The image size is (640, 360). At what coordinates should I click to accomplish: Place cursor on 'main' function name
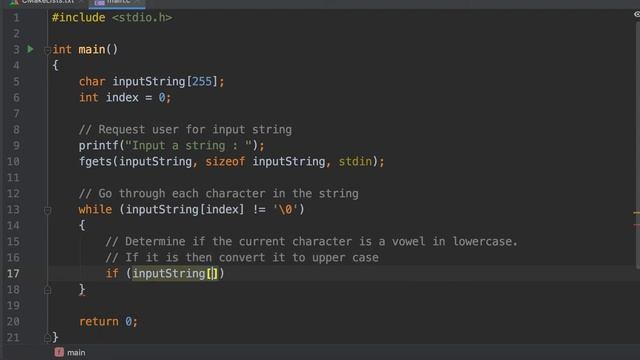(92, 49)
